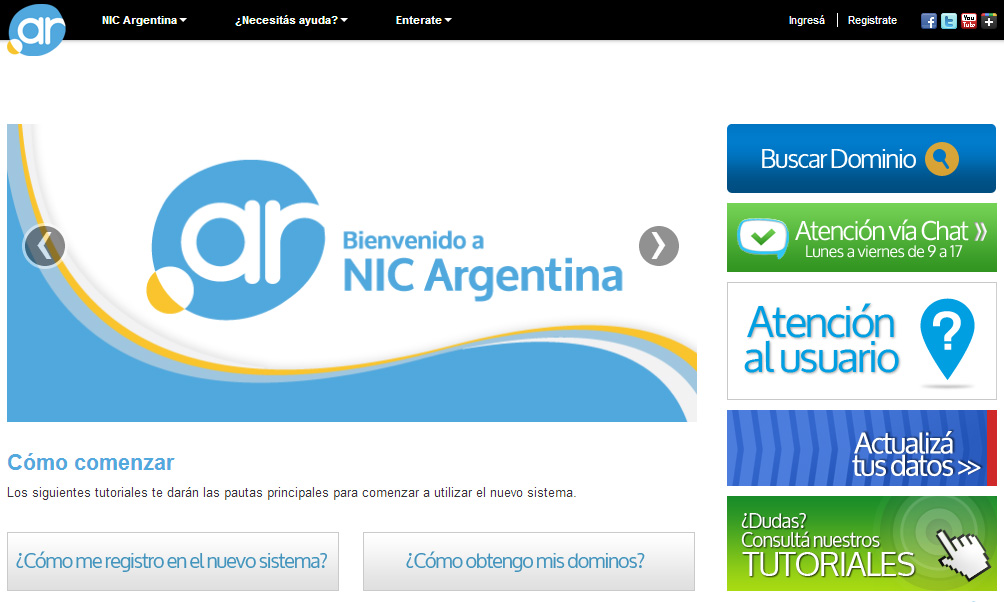The width and height of the screenshot is (1004, 602).
Task: Click the plus share icon in header
Action: click(989, 21)
